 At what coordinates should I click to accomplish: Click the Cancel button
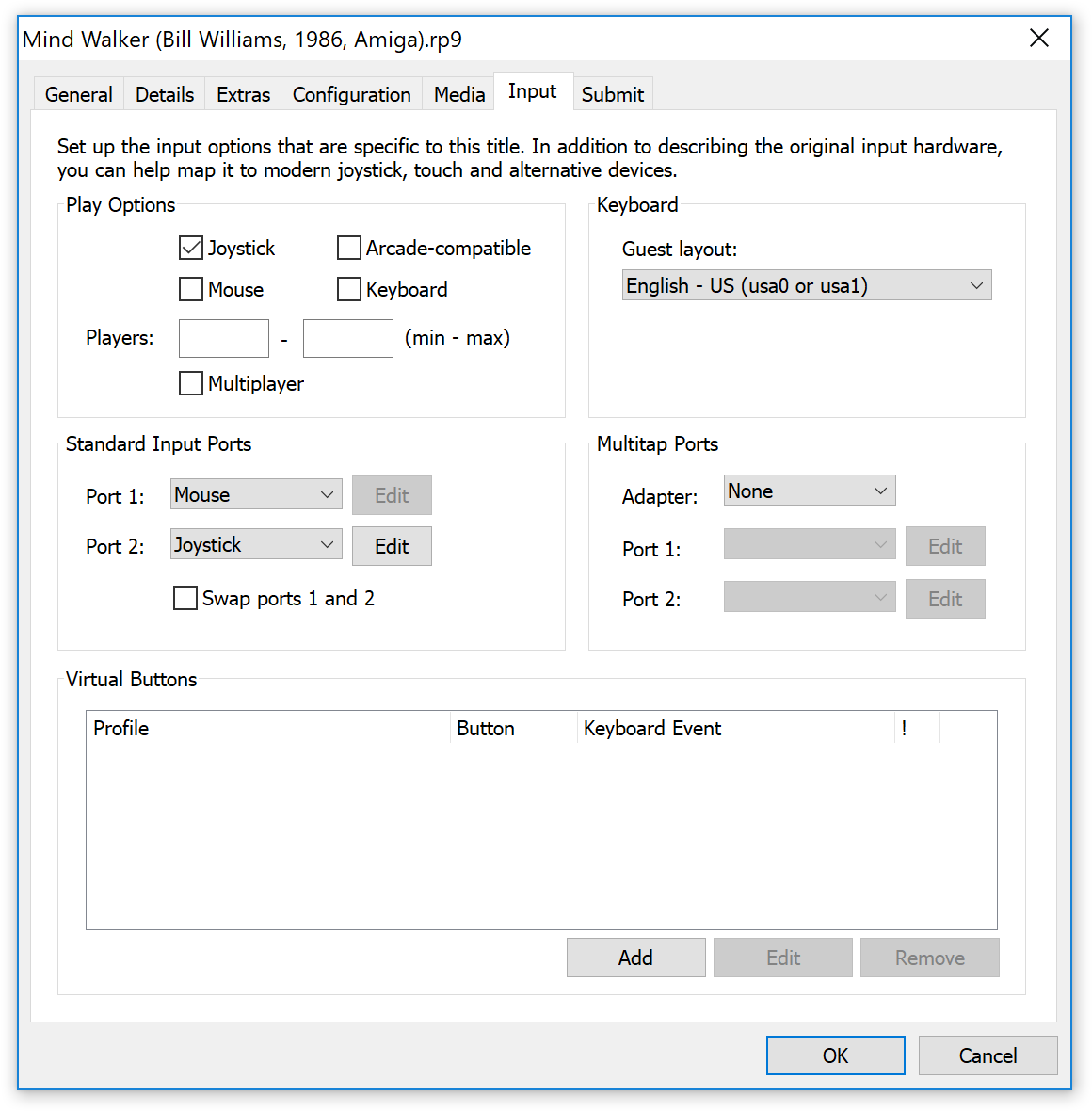click(988, 1055)
